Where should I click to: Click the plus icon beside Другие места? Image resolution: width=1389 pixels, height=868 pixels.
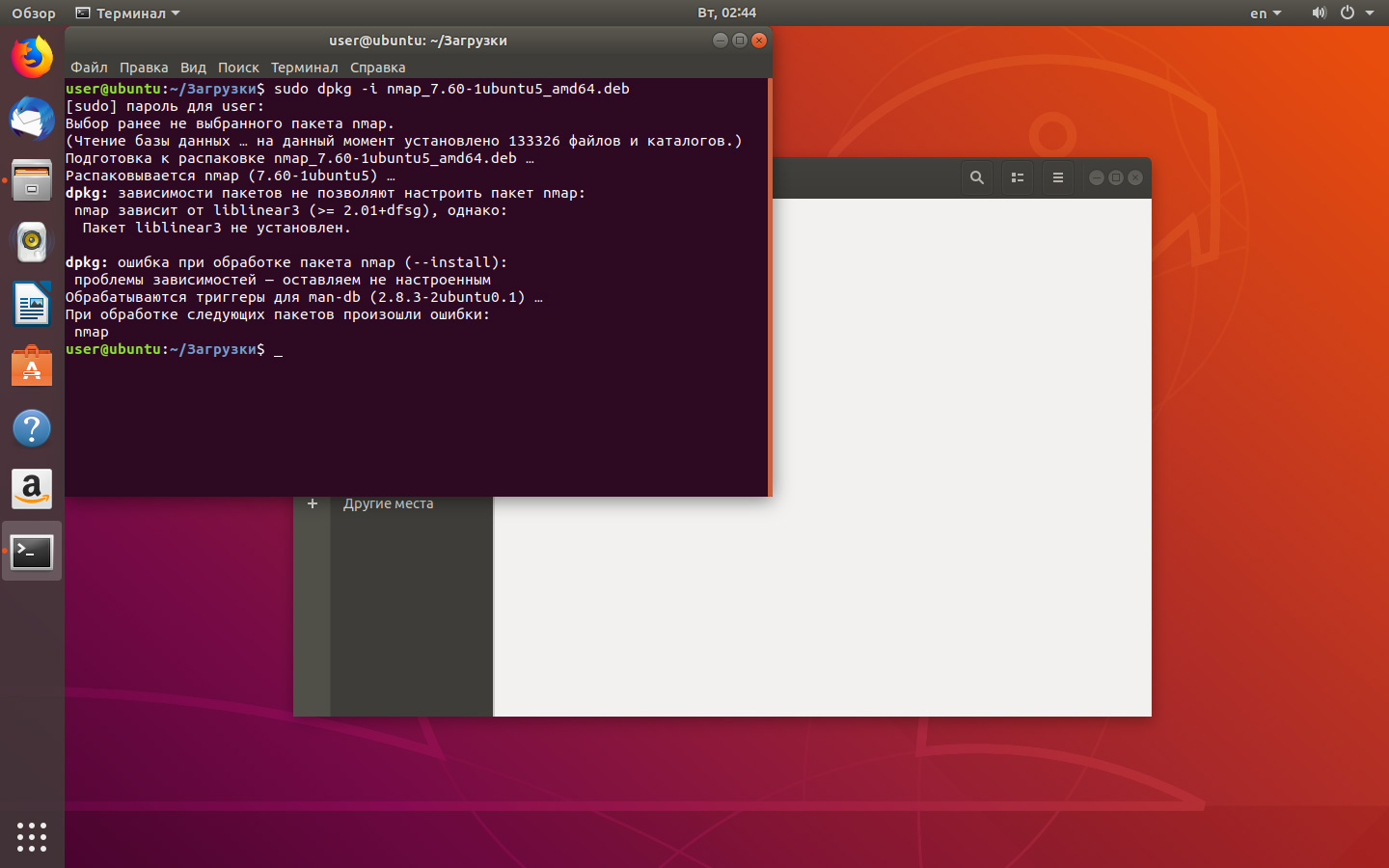pos(313,503)
